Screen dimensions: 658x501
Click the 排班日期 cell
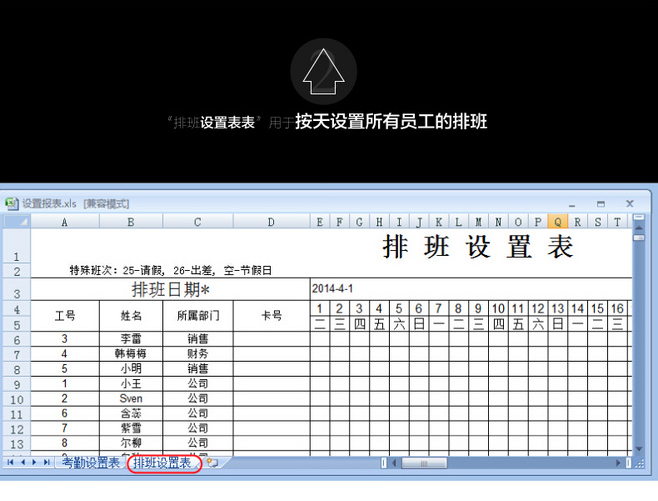pyautogui.click(x=171, y=290)
